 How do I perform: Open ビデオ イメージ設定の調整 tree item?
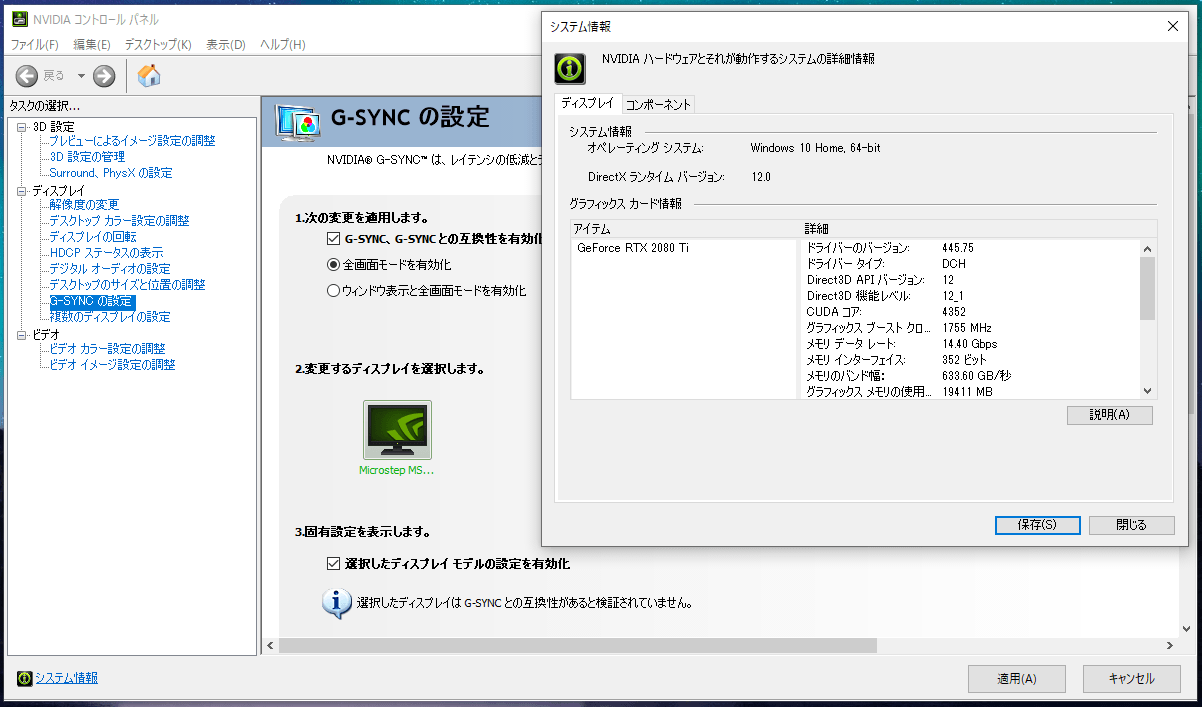[112, 365]
